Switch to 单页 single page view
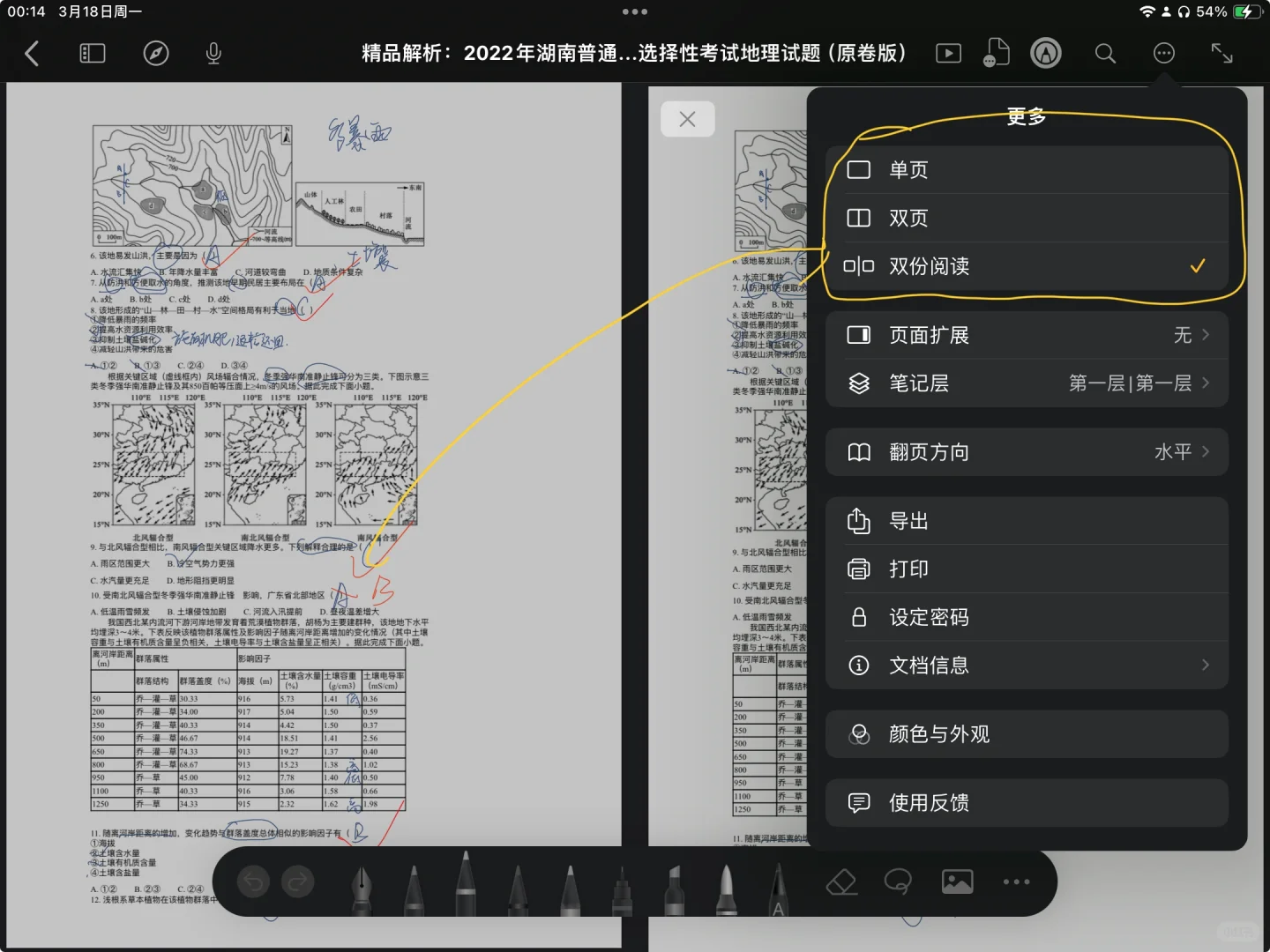This screenshot has height=952, width=1270. click(1027, 169)
